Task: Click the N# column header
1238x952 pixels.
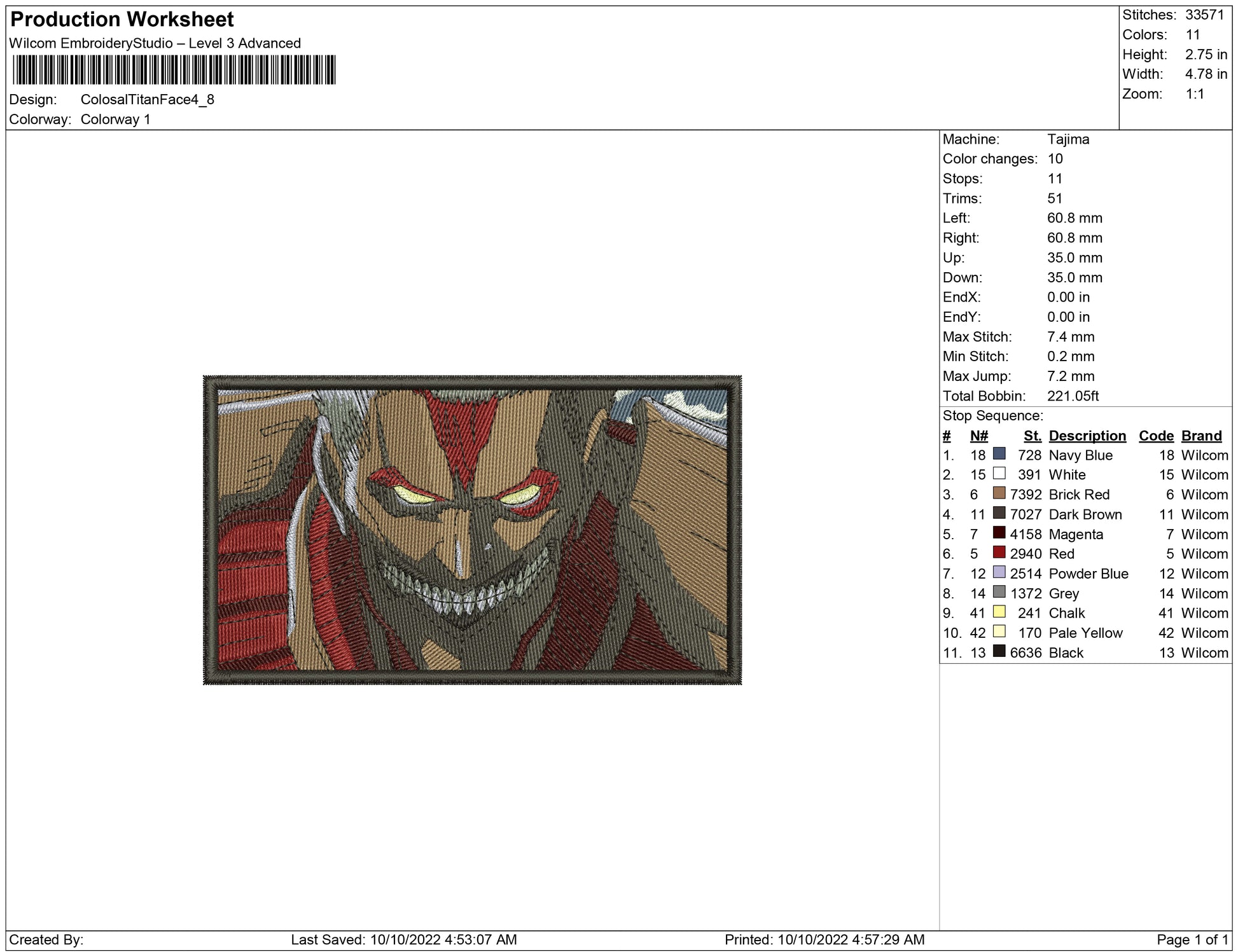Action: click(x=978, y=436)
